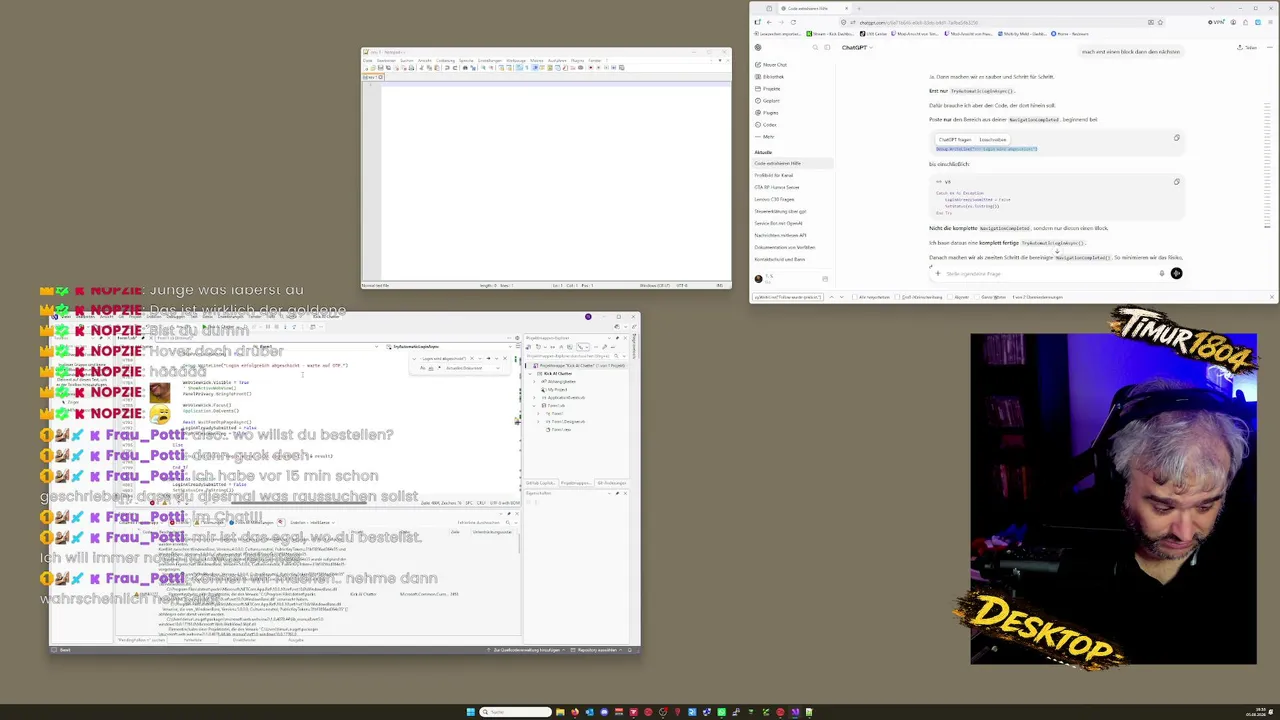The width and height of the screenshot is (1280, 720).
Task: Open Notepad++ 'Suchen' menu
Action: [407, 60]
